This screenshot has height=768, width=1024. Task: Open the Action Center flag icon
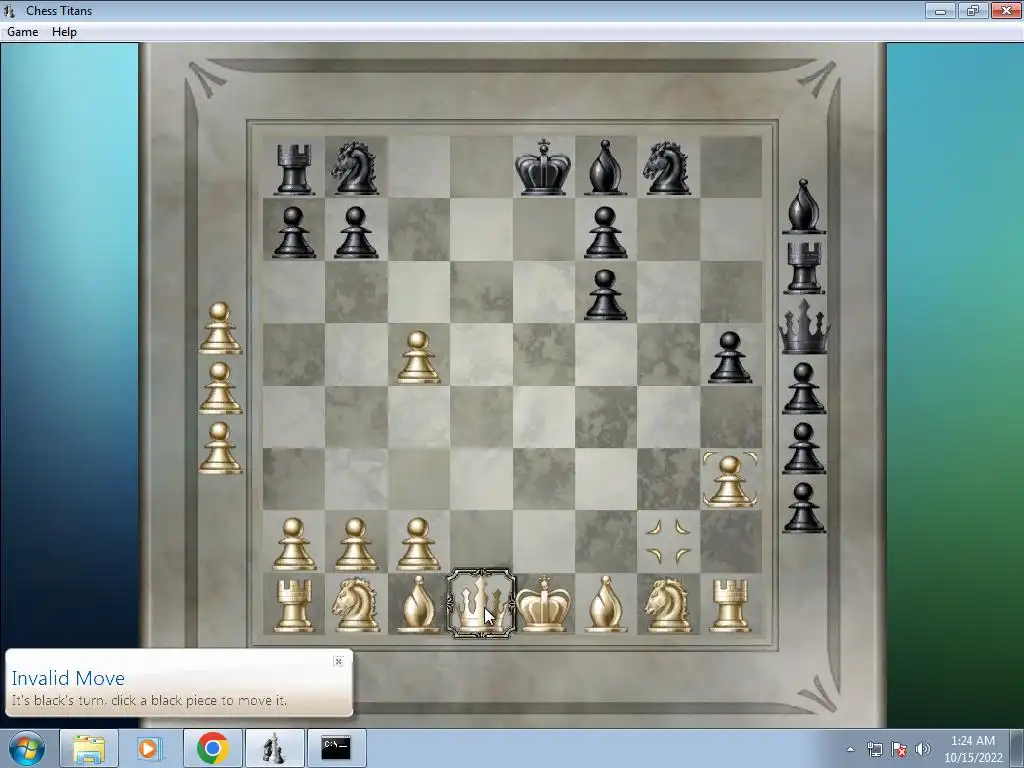click(899, 749)
